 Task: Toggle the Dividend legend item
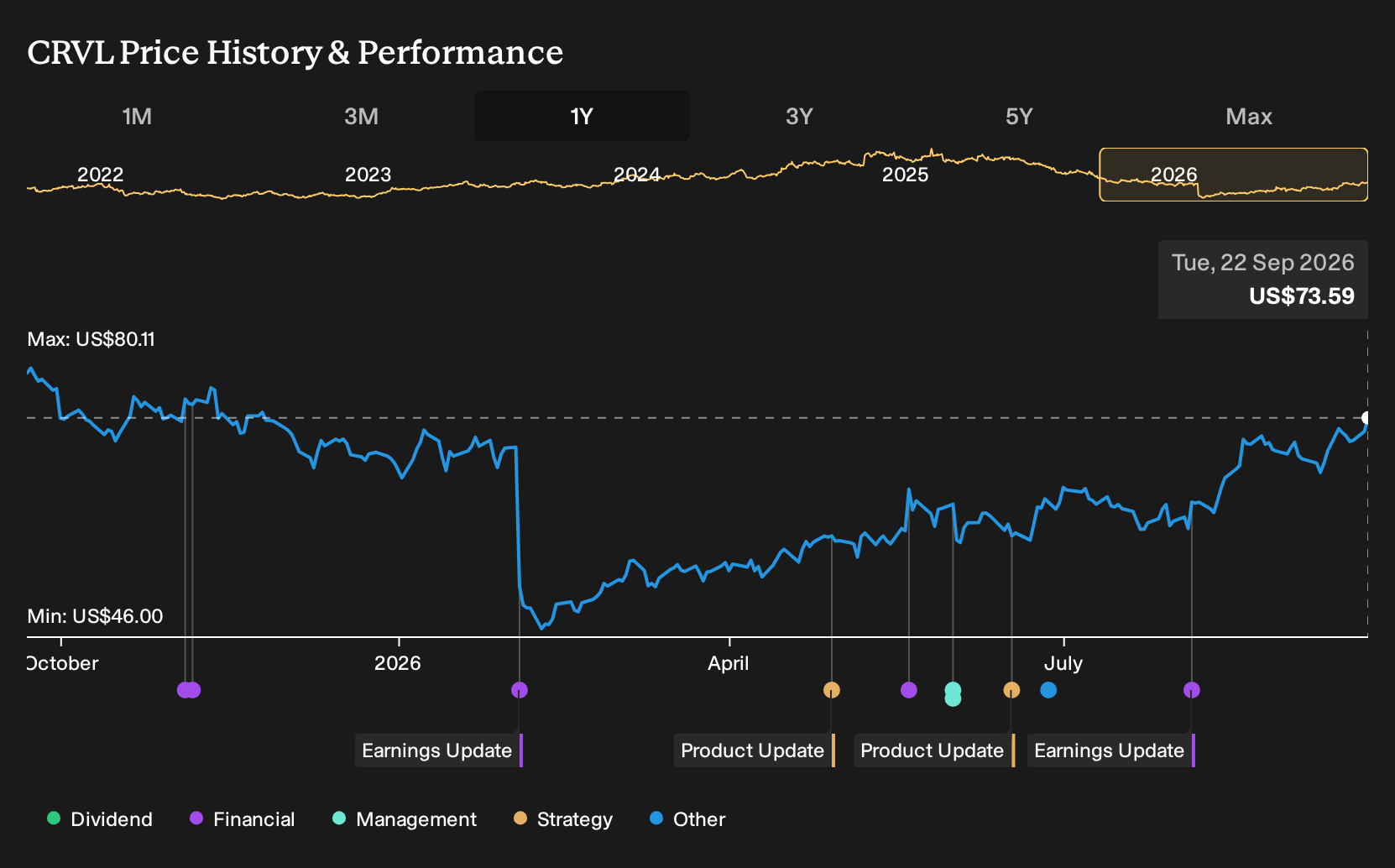point(100,819)
